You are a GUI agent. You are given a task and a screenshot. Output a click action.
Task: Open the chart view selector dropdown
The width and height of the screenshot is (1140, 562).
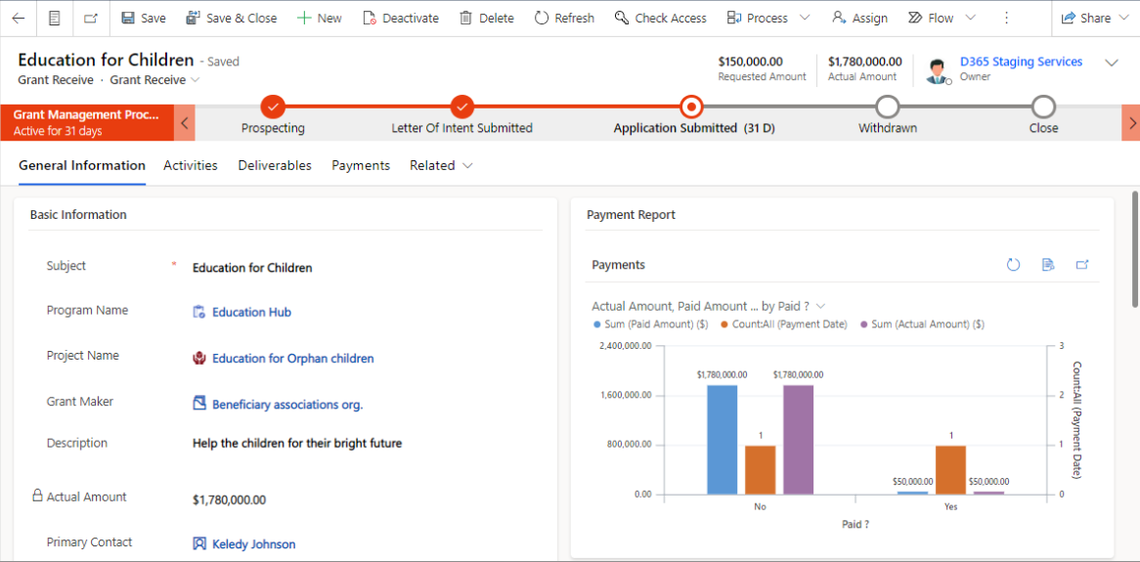[x=821, y=306]
